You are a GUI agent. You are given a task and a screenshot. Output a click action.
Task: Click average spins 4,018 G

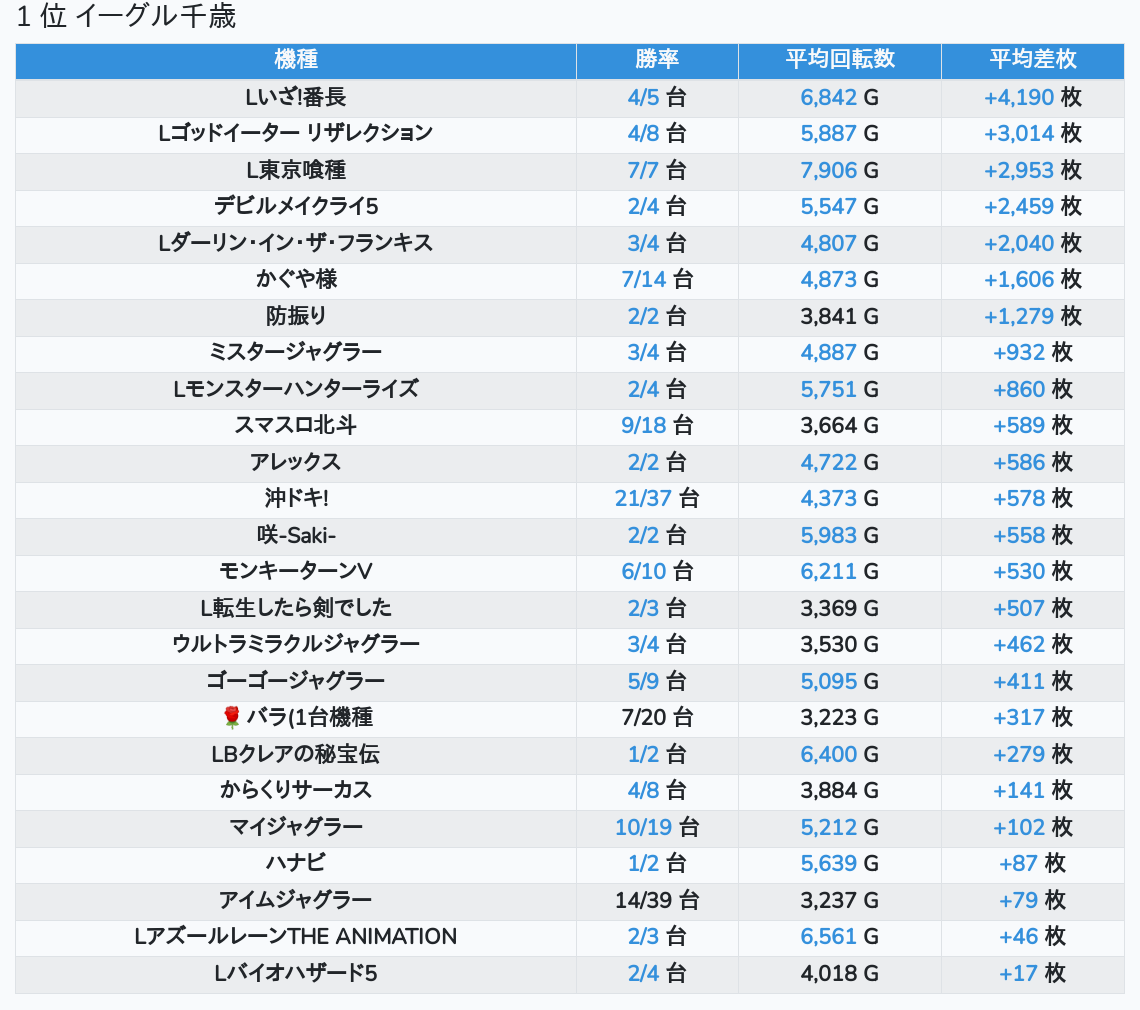pos(840,974)
